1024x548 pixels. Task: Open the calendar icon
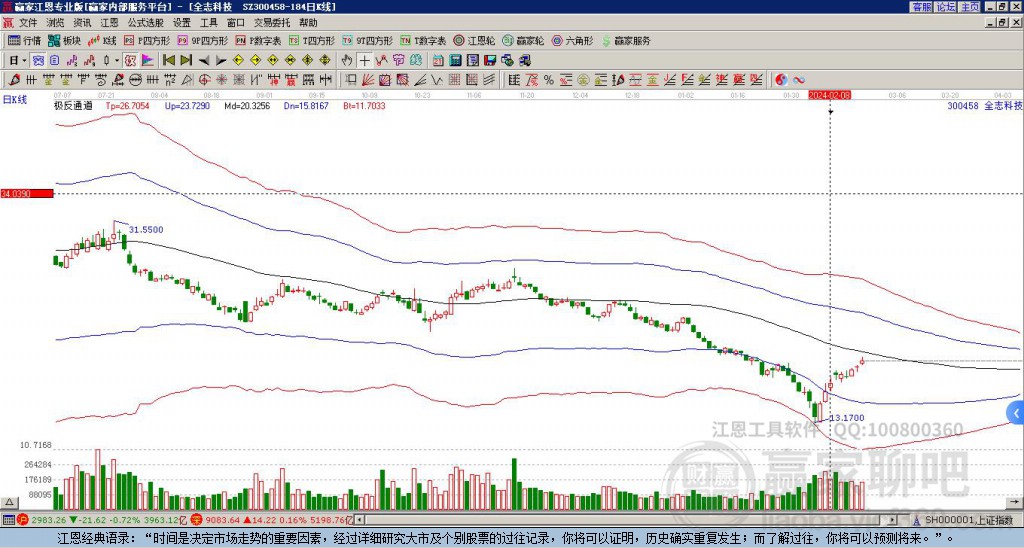(438, 60)
